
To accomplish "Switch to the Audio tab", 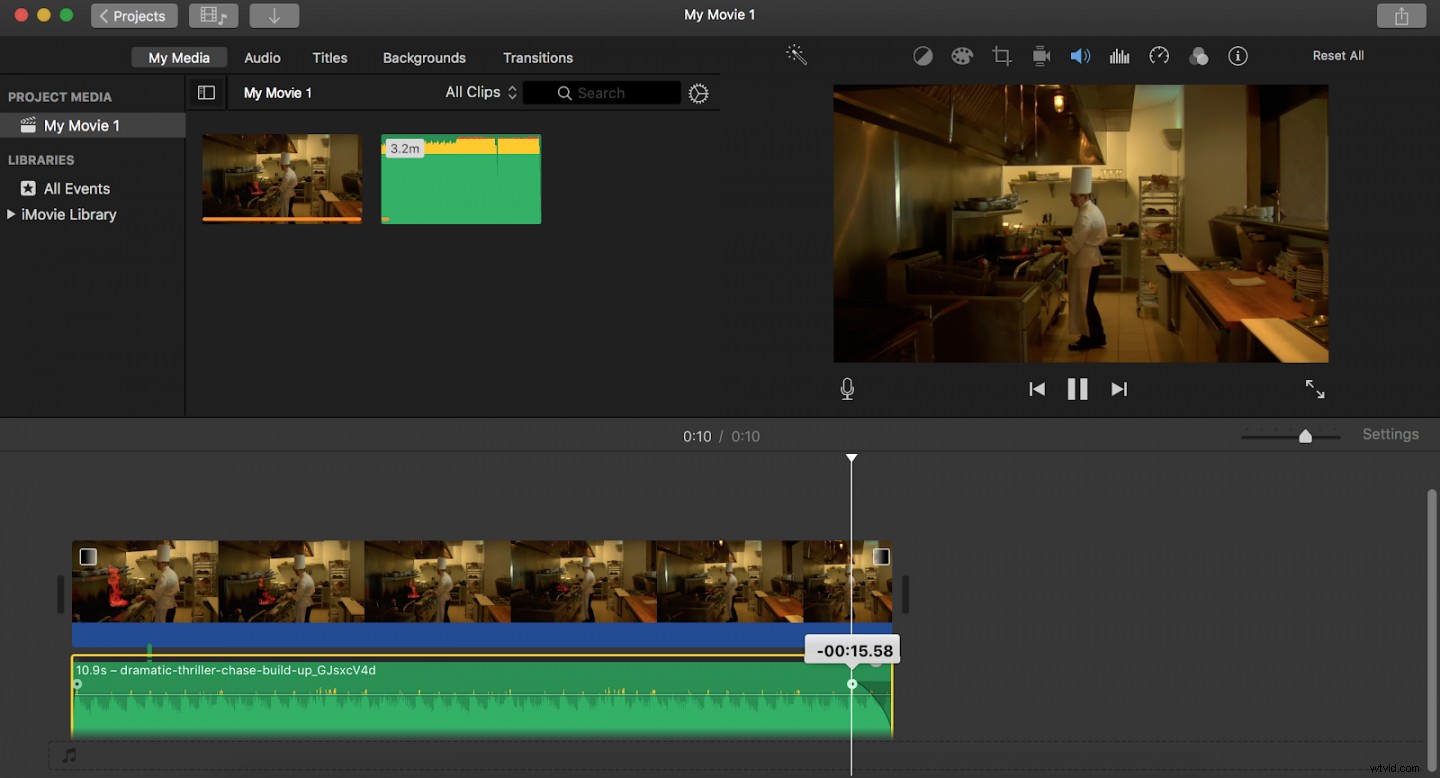I will tap(262, 57).
